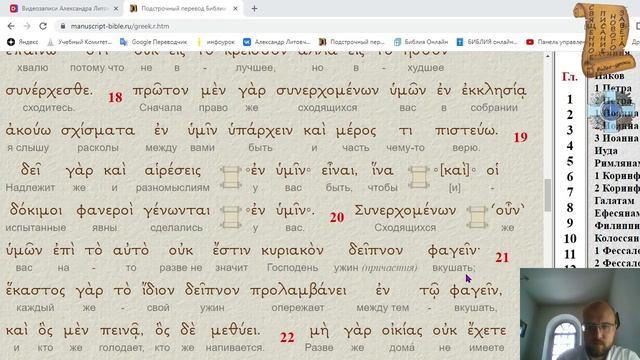
Task: Click verse number 18
Action: pyautogui.click(x=115, y=98)
